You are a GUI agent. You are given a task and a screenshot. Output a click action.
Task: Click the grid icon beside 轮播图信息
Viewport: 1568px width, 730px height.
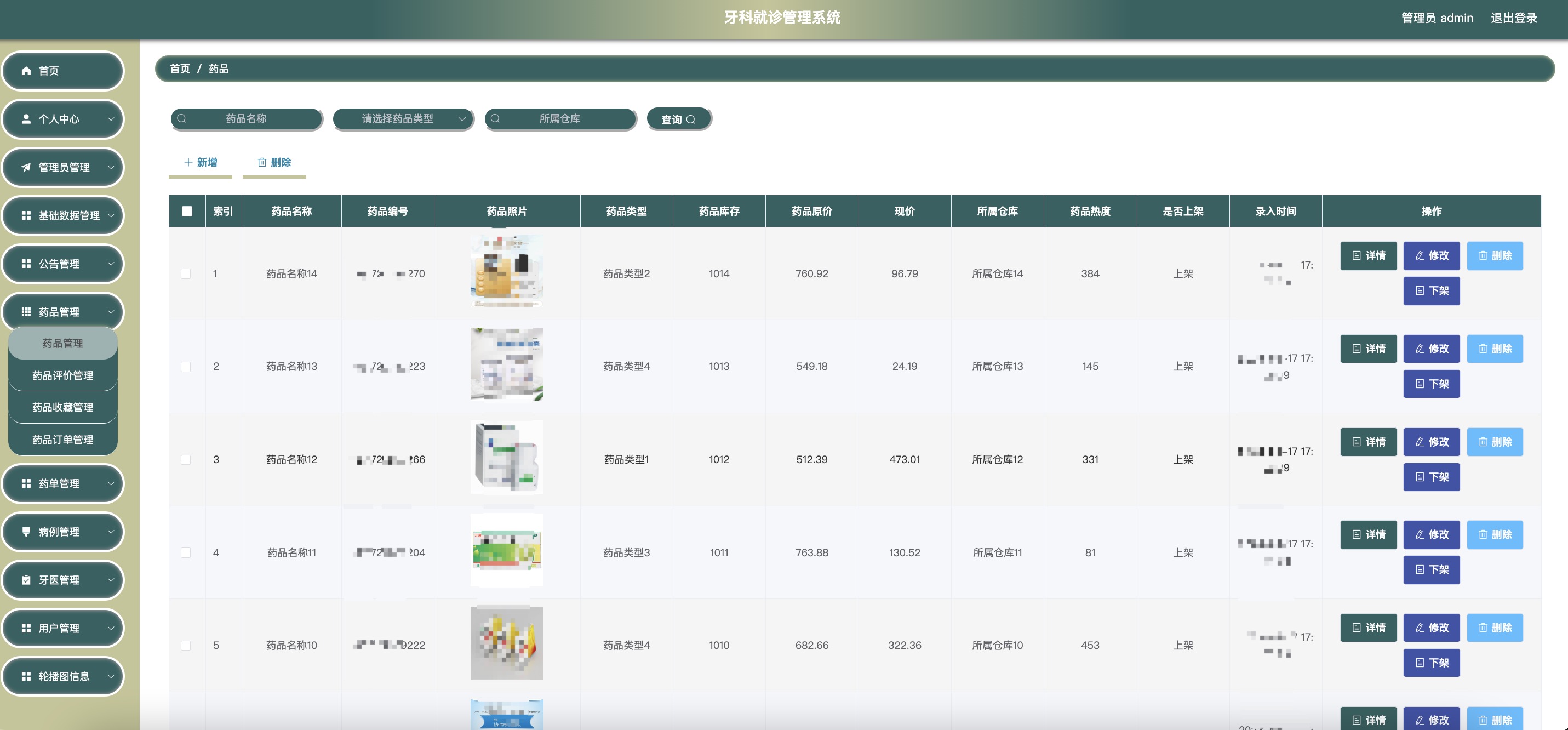(x=26, y=676)
